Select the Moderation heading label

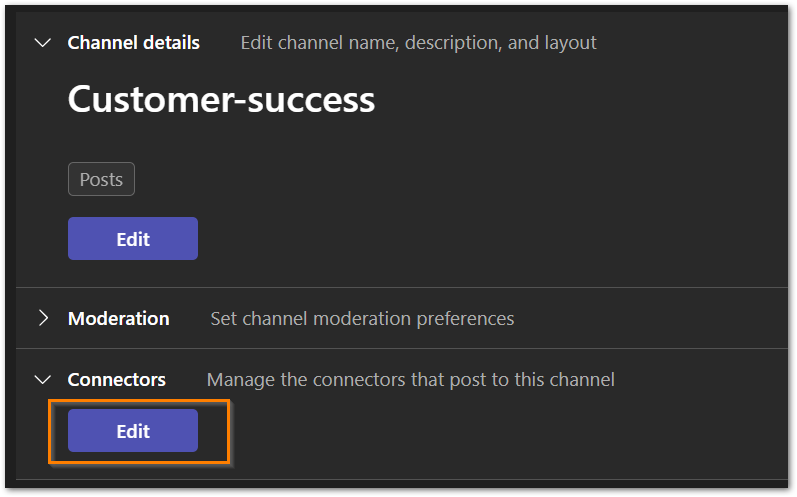(x=118, y=318)
